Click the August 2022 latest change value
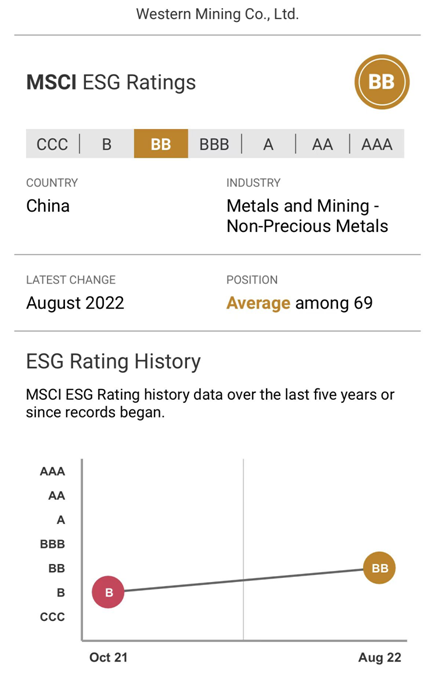Viewport: 434px width, 676px height. coord(75,303)
